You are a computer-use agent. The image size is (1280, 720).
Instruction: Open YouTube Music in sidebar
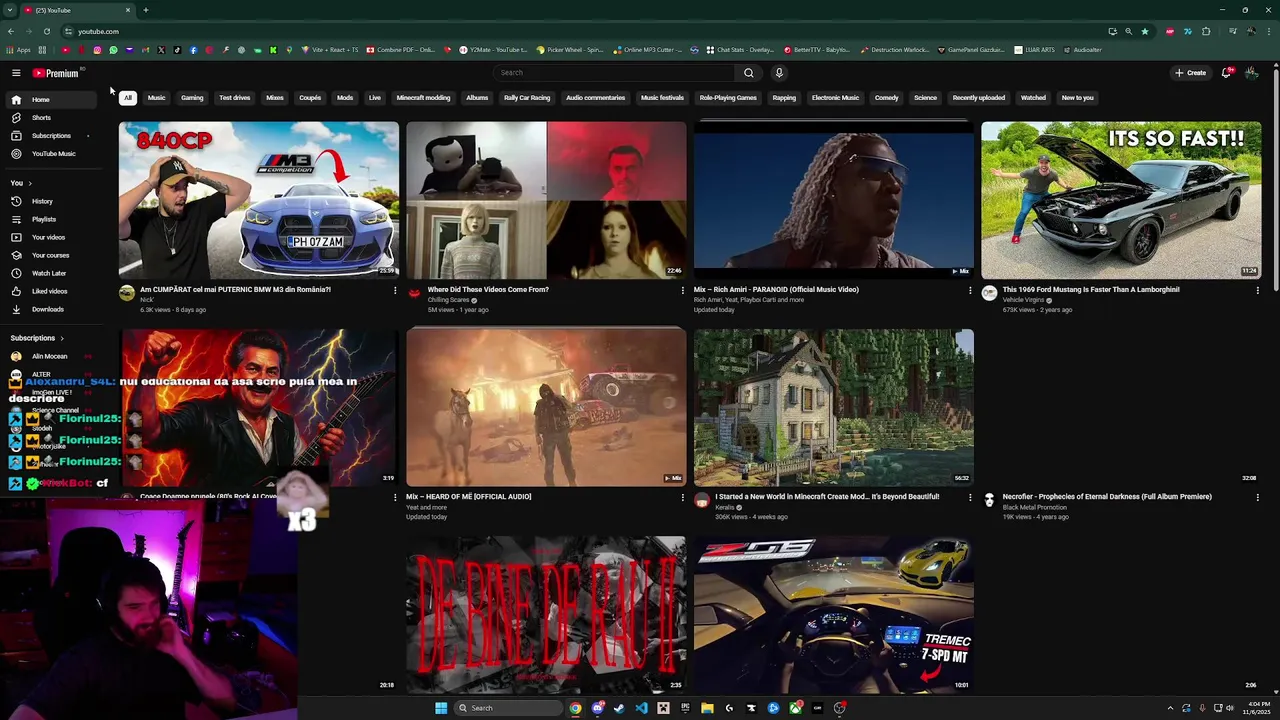click(53, 154)
